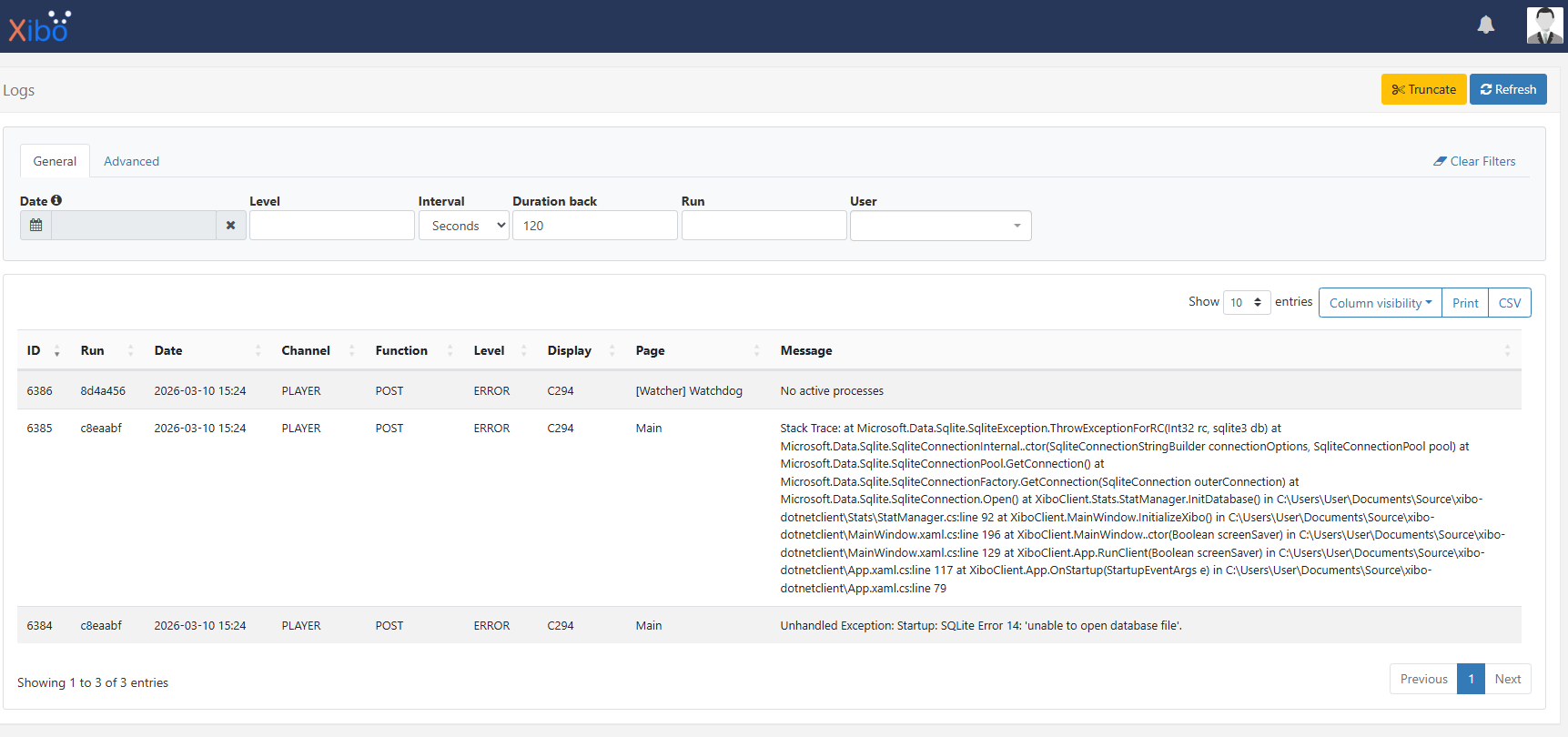Go to the Next page

1507,679
